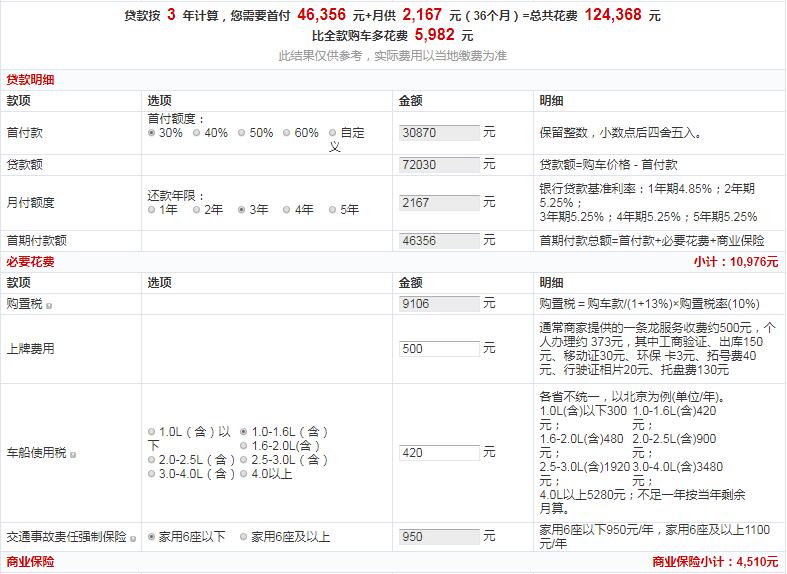The height and width of the screenshot is (574, 787).
Task: Select 4.0以上 engine displacement
Action: tap(244, 474)
